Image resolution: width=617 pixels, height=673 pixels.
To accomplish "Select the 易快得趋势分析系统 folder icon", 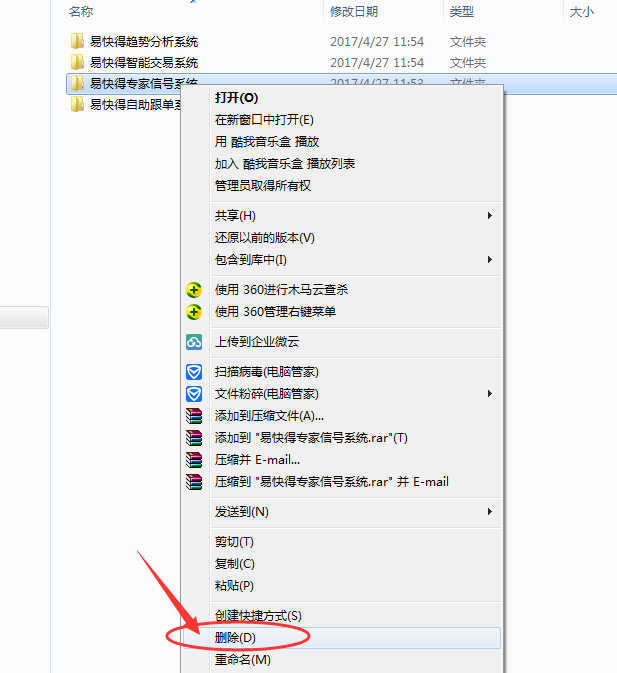I will (77, 41).
